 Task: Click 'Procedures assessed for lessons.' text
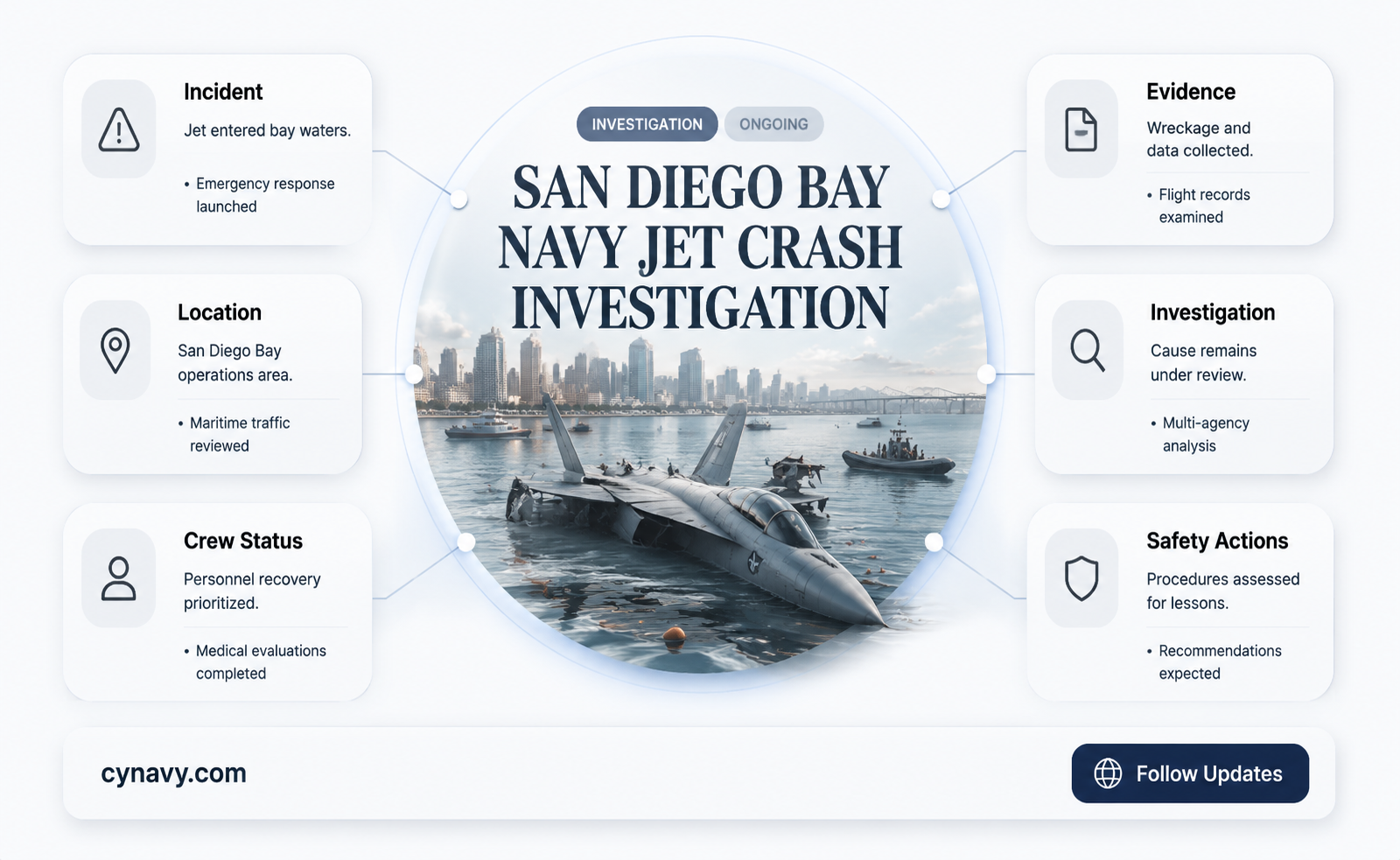[x=1222, y=591]
